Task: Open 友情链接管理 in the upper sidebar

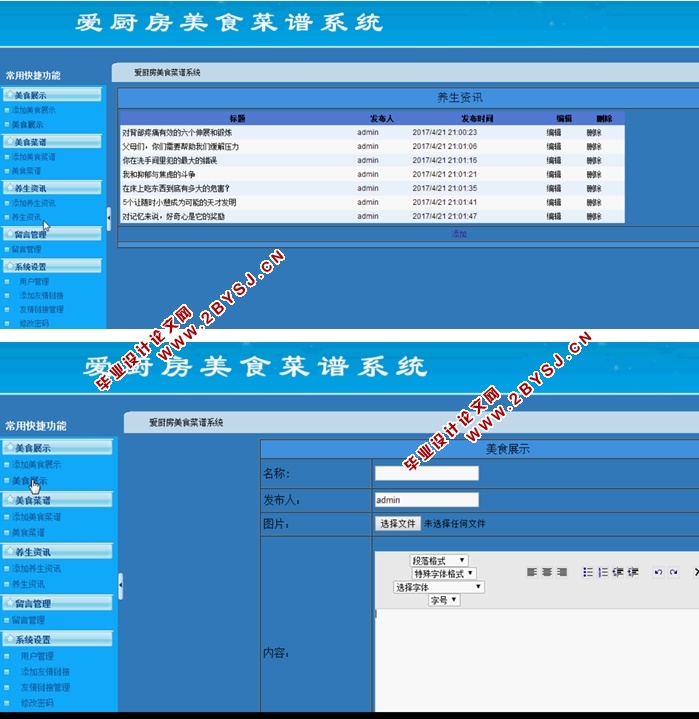Action: pos(41,310)
